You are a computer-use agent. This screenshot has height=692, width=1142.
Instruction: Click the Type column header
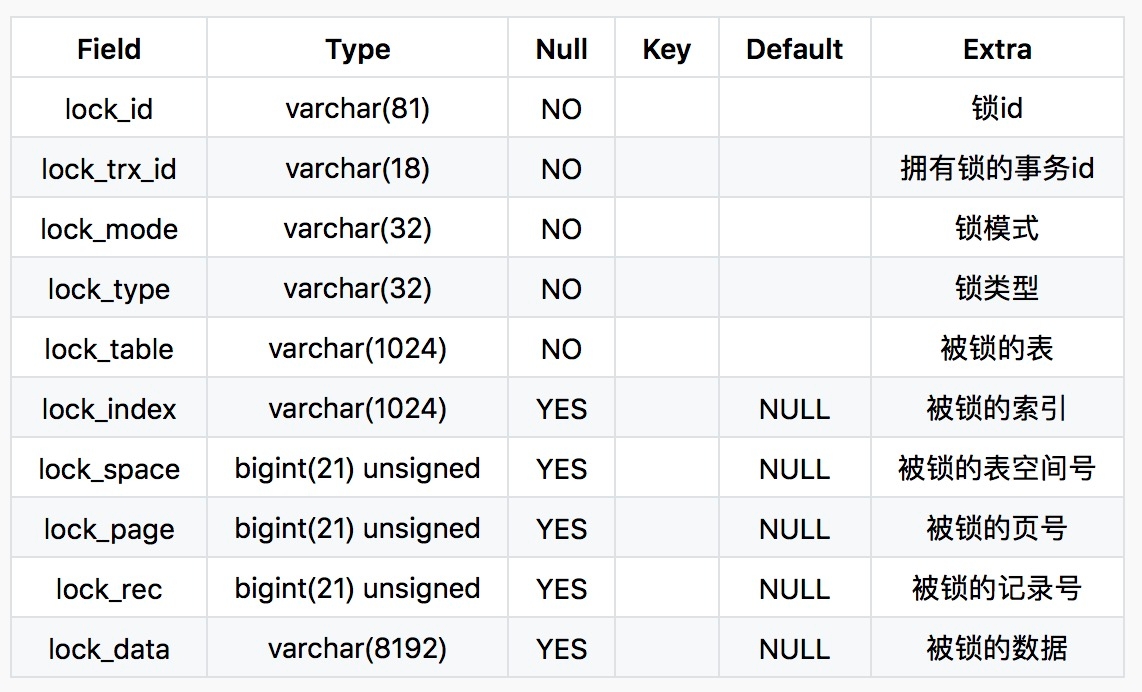[357, 49]
